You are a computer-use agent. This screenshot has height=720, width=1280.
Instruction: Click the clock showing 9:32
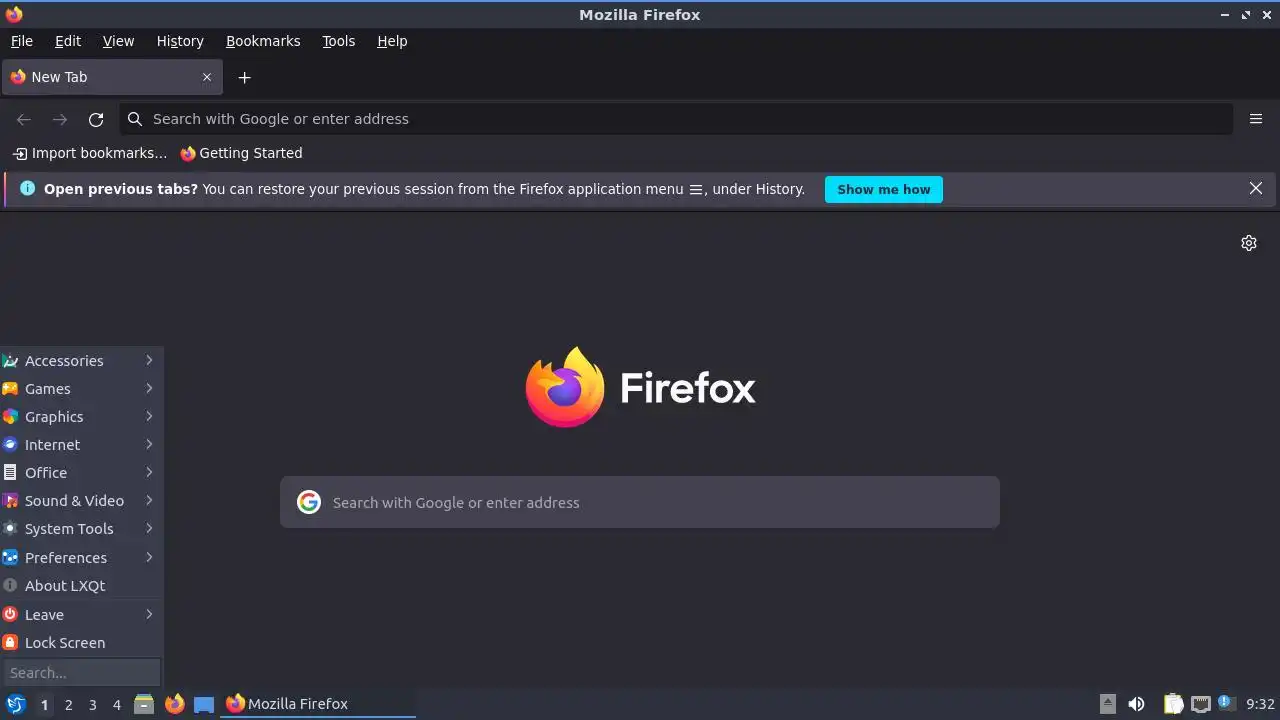pos(1260,704)
